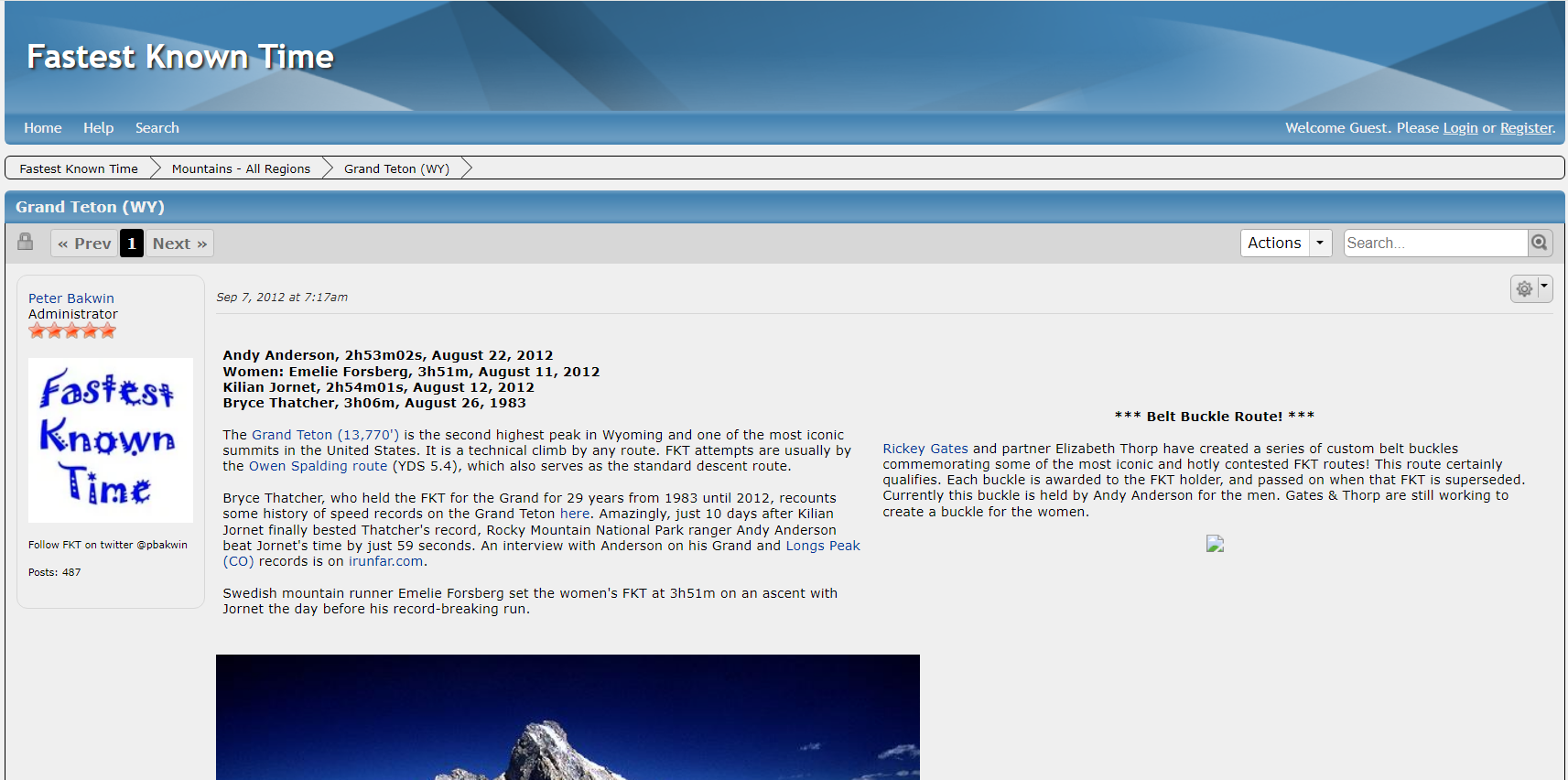This screenshot has width=1568, height=780.
Task: Select the Grand Teton (WY) breadcrumb
Action: 396,168
